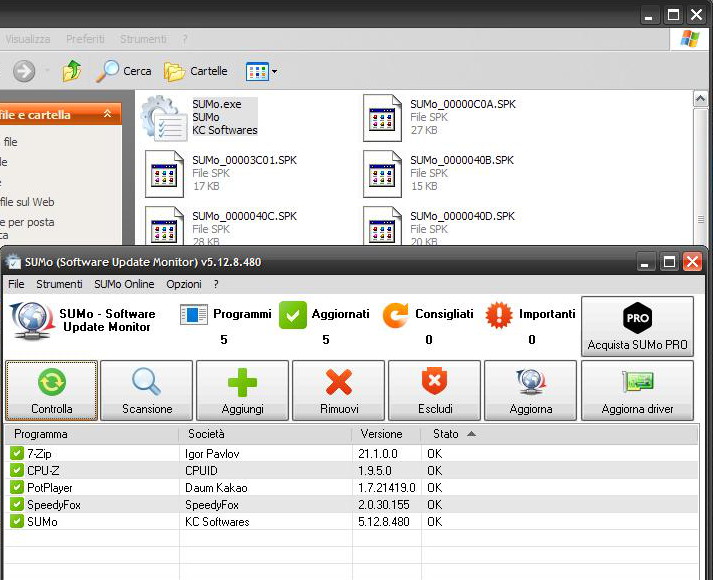713x580 pixels.
Task: Toggle the PotPlayer row checkmark
Action: [17, 487]
